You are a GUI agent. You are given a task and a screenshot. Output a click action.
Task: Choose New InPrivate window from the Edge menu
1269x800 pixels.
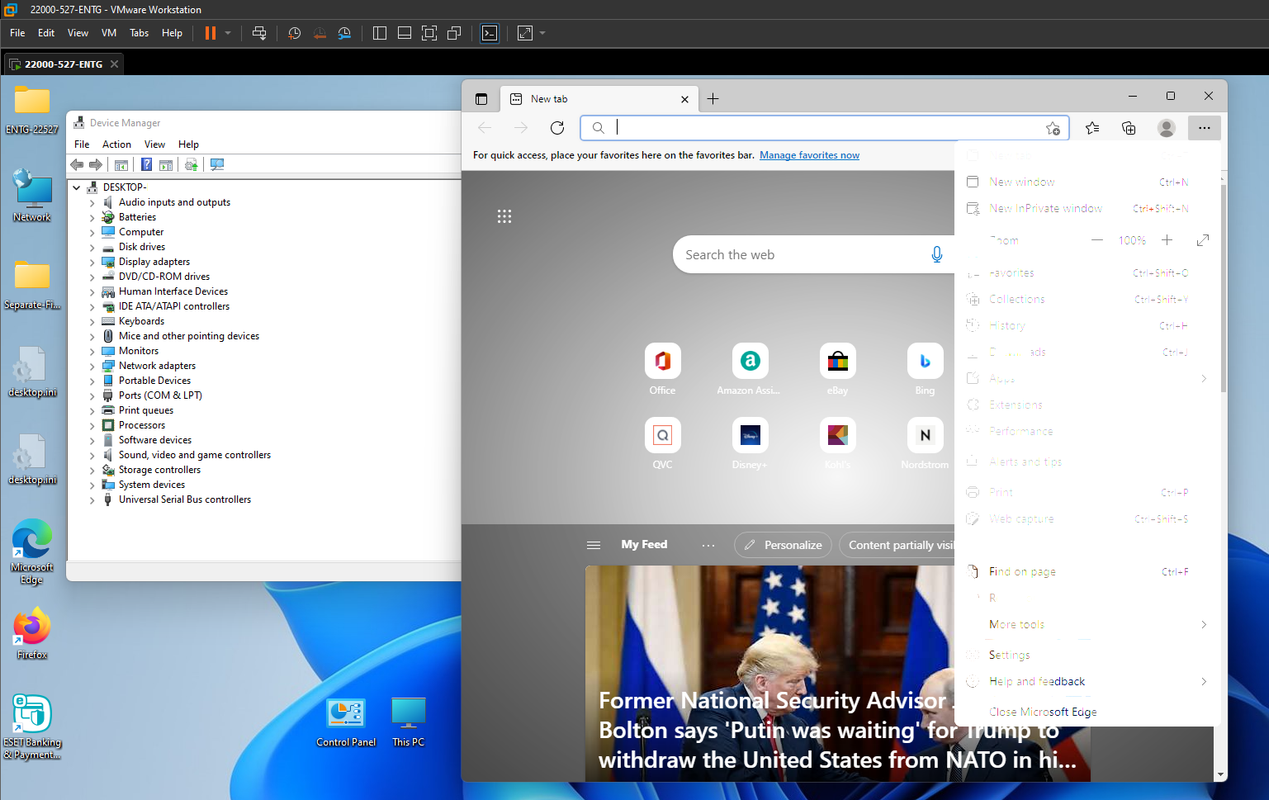click(x=1085, y=208)
